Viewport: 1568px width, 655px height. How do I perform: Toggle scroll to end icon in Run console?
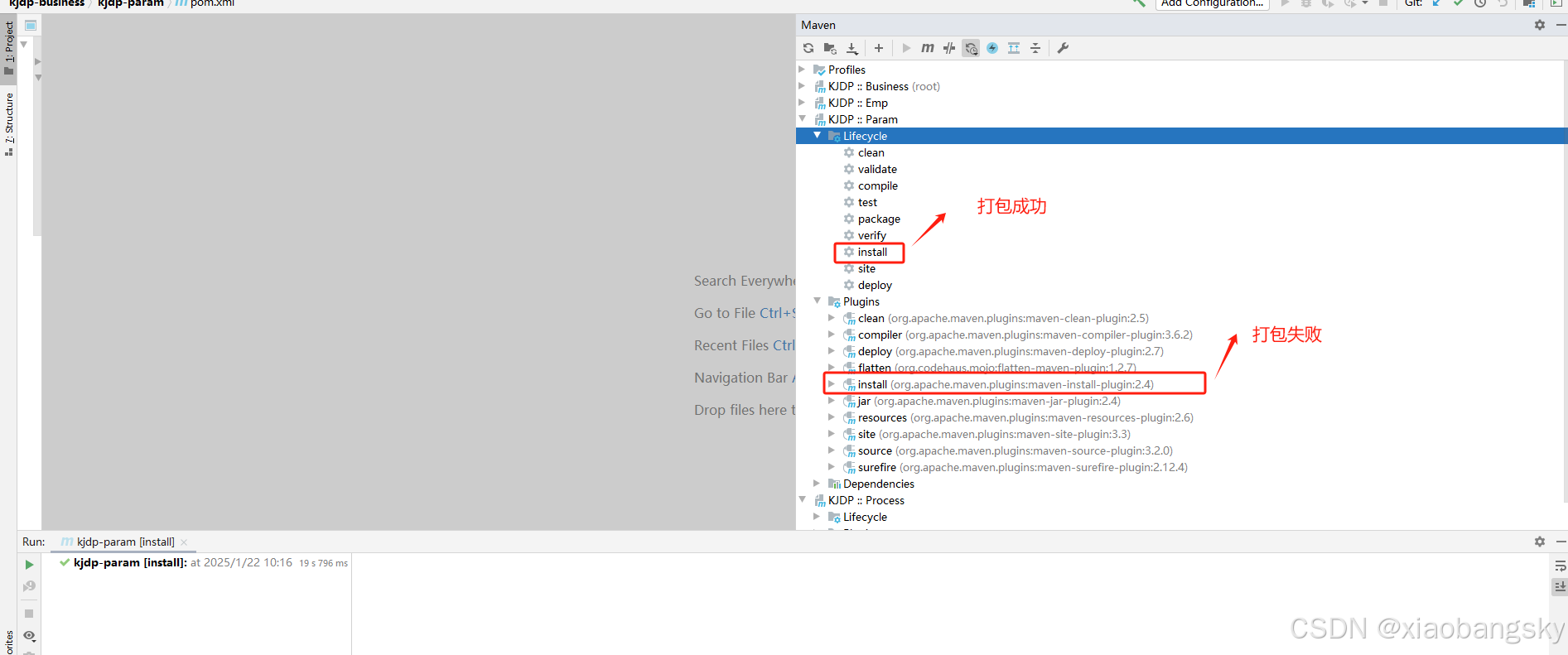pos(1560,586)
